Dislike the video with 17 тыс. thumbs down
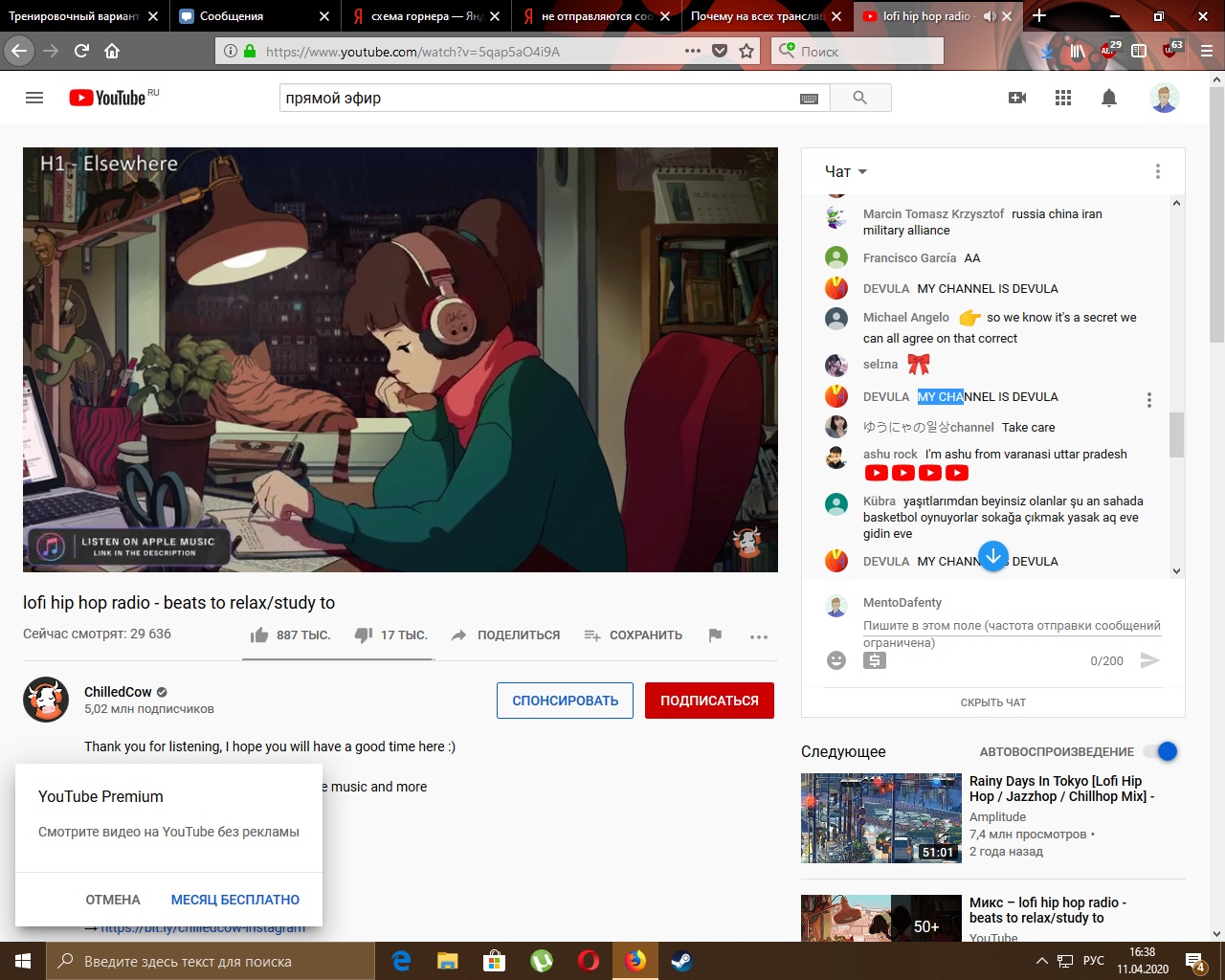This screenshot has height=980, width=1225. click(x=390, y=635)
